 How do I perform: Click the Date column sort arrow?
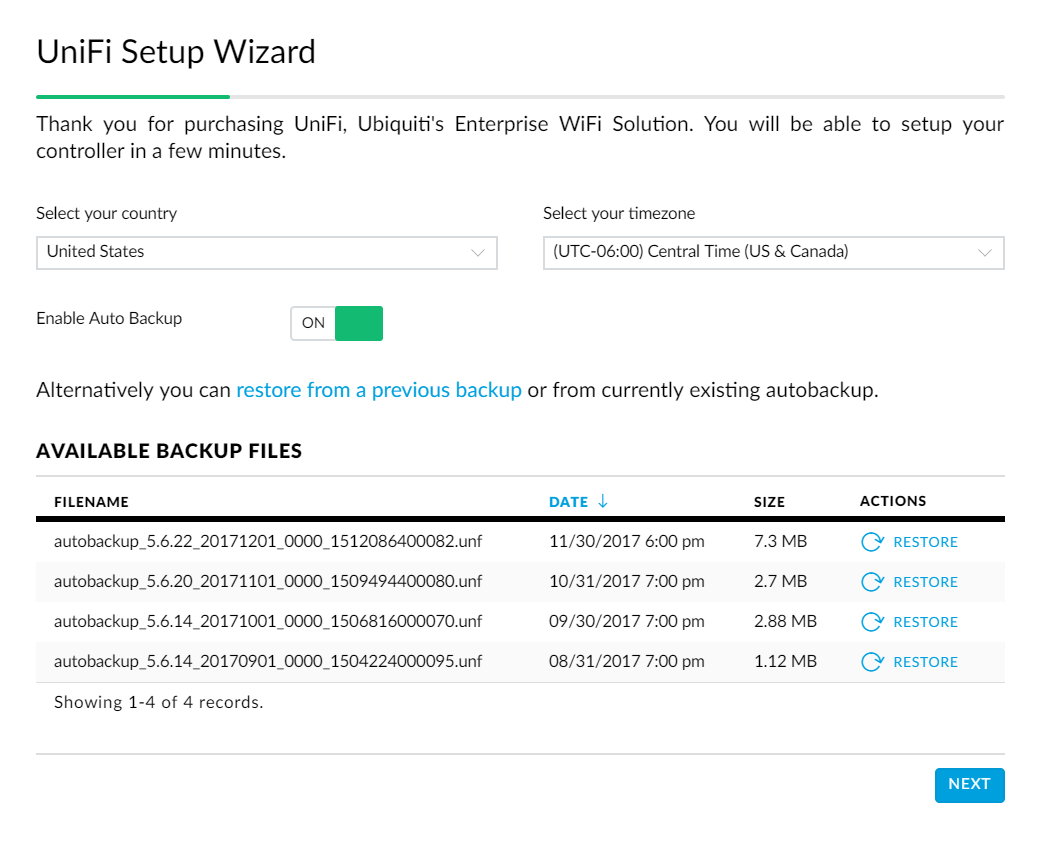point(602,502)
